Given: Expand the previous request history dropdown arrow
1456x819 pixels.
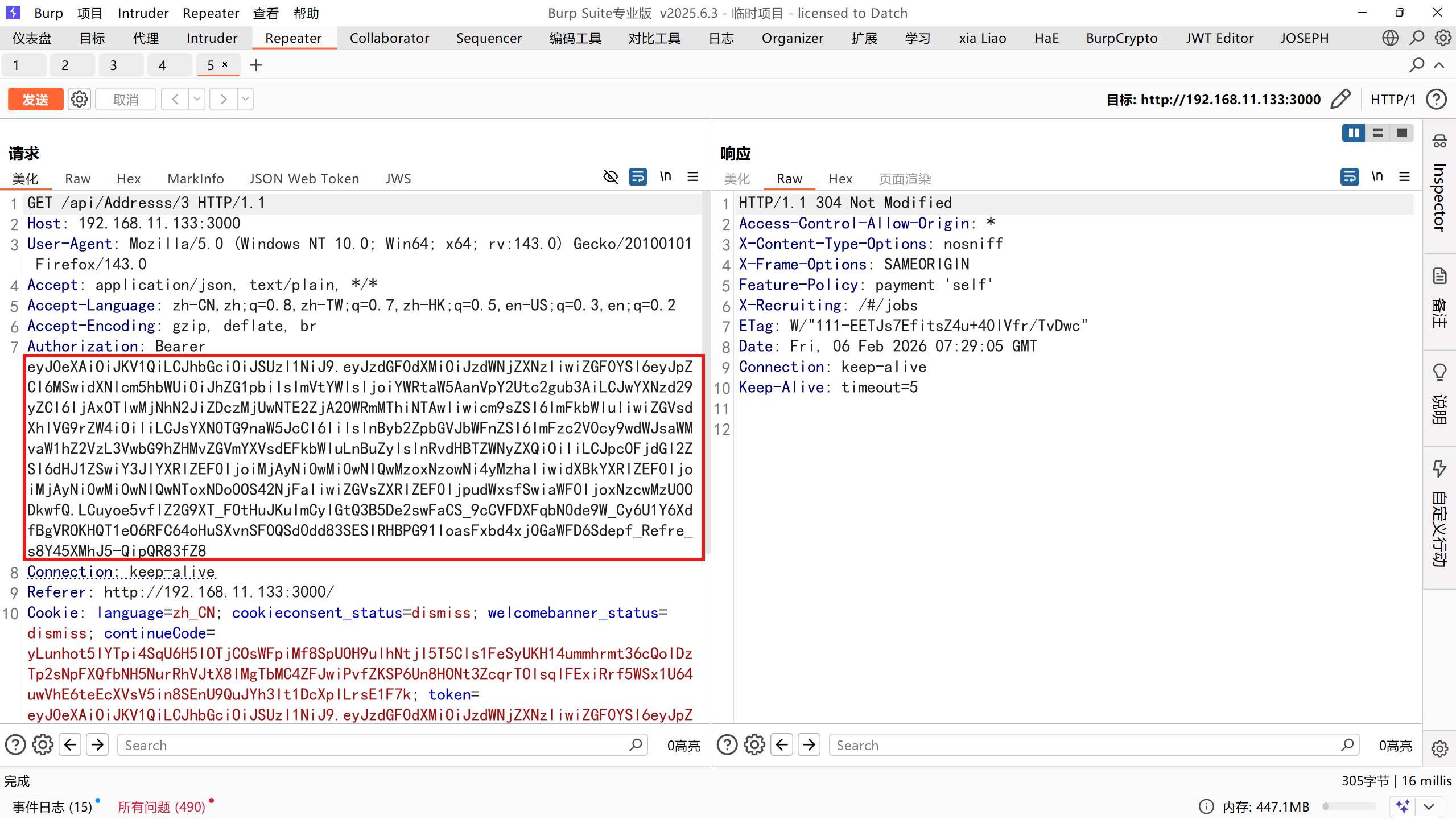Looking at the screenshot, I should point(197,99).
